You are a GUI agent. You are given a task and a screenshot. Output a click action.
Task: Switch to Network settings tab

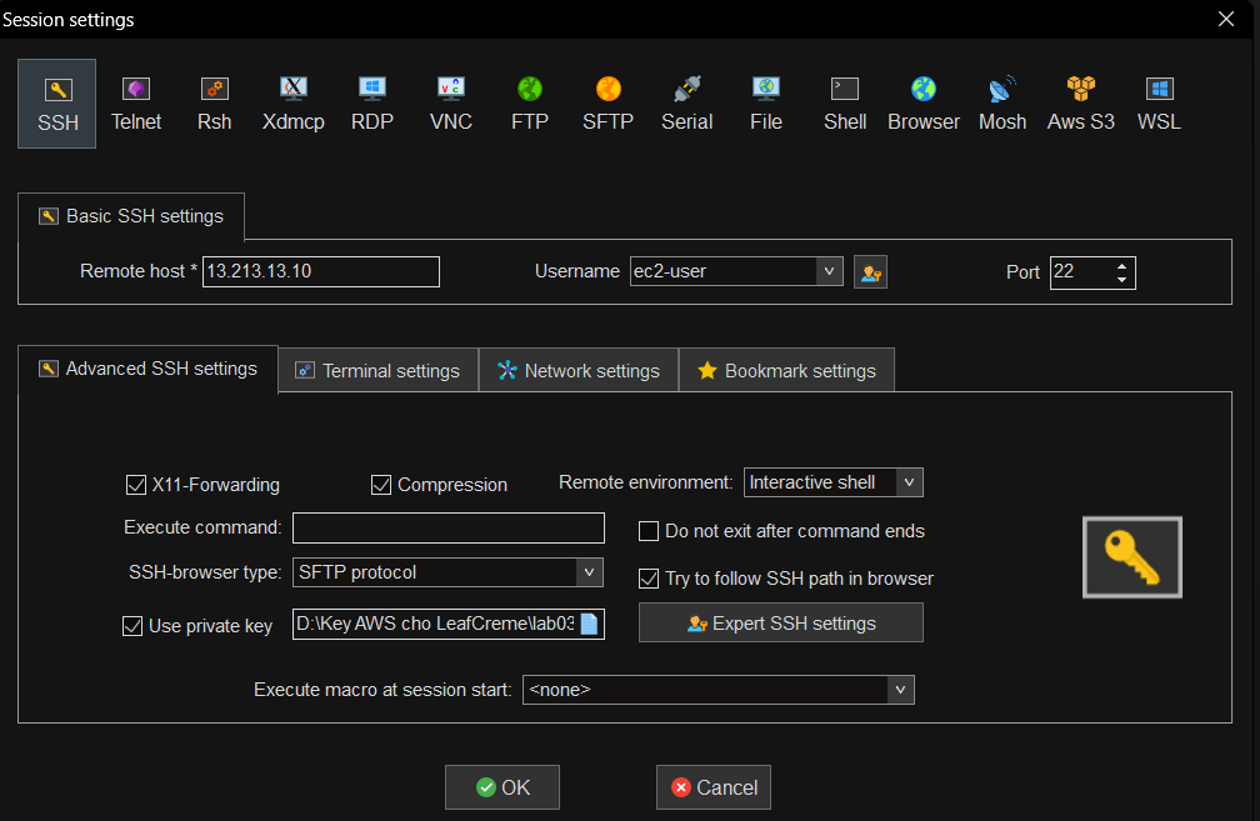click(x=579, y=370)
